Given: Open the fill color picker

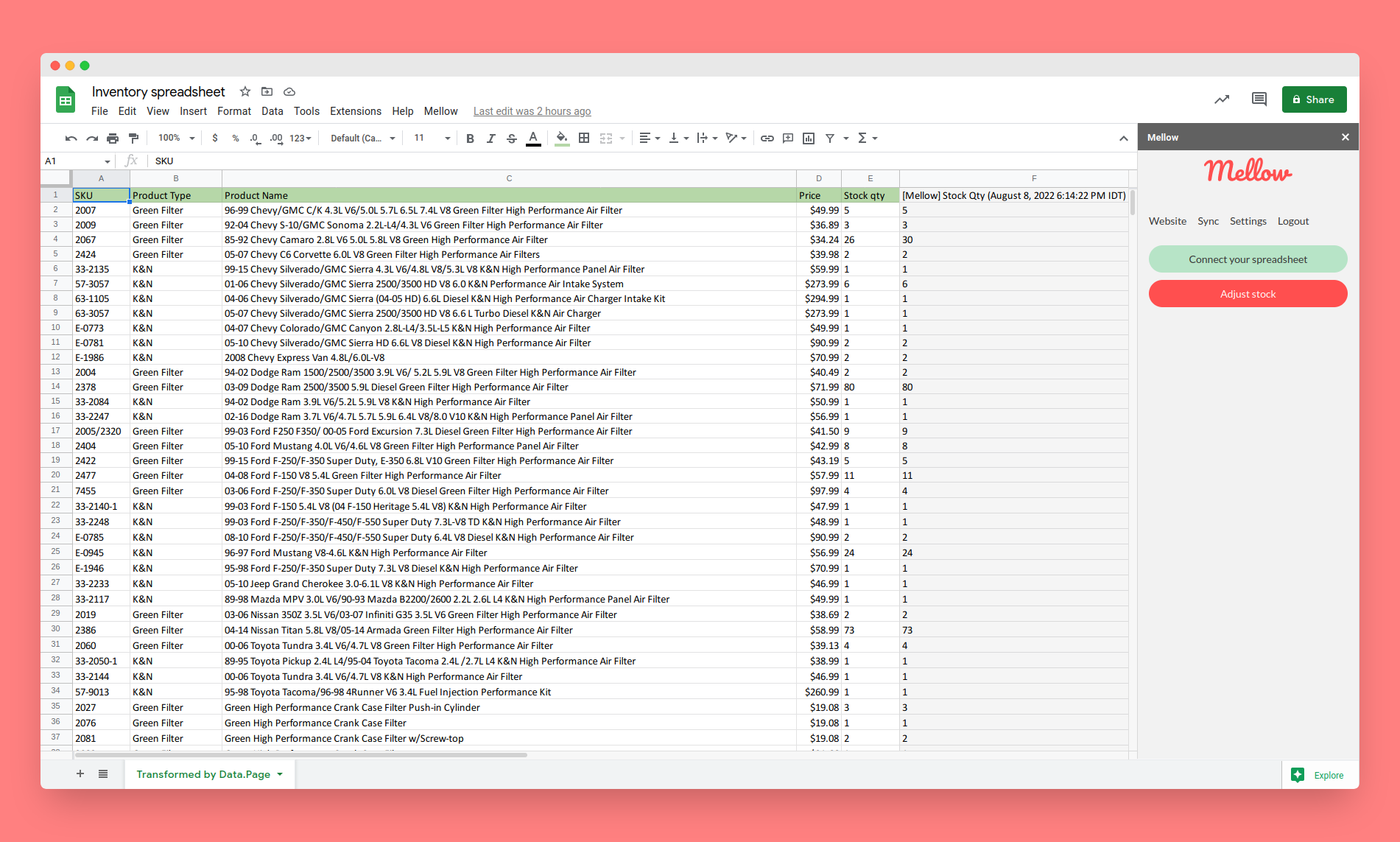Looking at the screenshot, I should (x=562, y=138).
